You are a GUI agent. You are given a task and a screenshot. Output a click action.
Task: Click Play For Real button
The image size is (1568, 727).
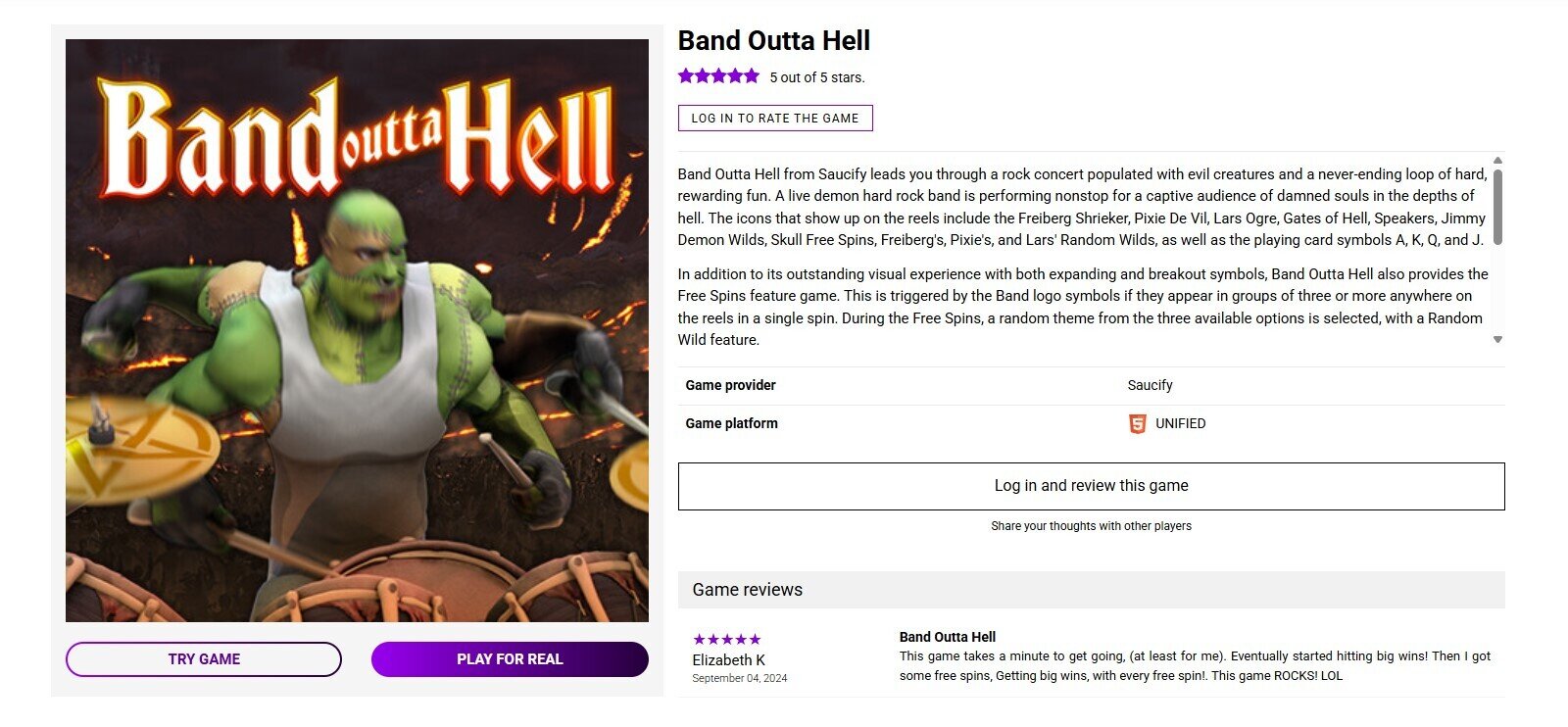tap(510, 659)
